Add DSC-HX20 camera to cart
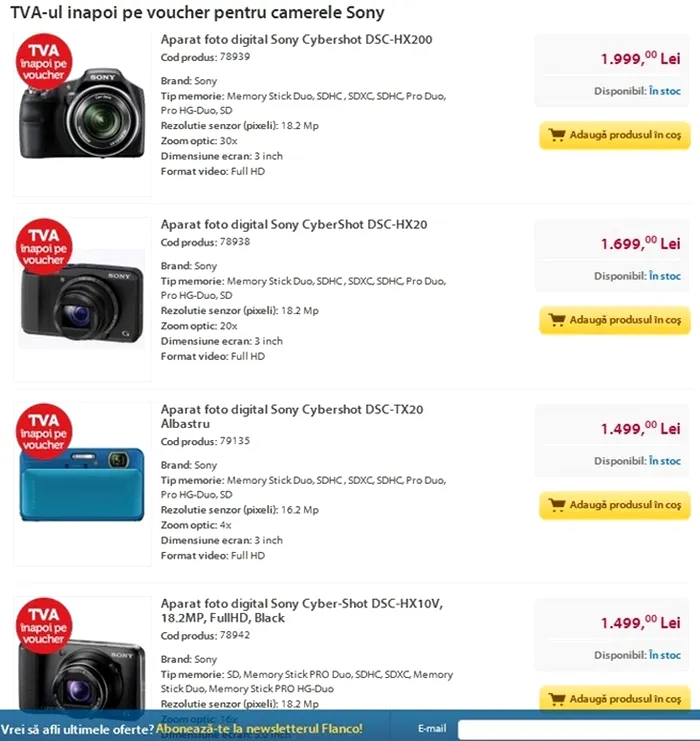Screen dimensions: 700x741 click(615, 320)
